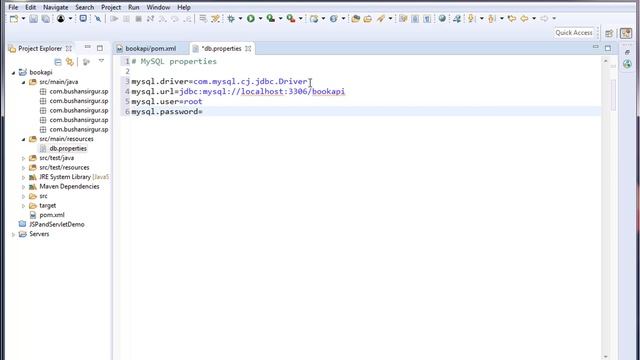Click the Save toolbar icon
The width and height of the screenshot is (640, 360).
33,19
